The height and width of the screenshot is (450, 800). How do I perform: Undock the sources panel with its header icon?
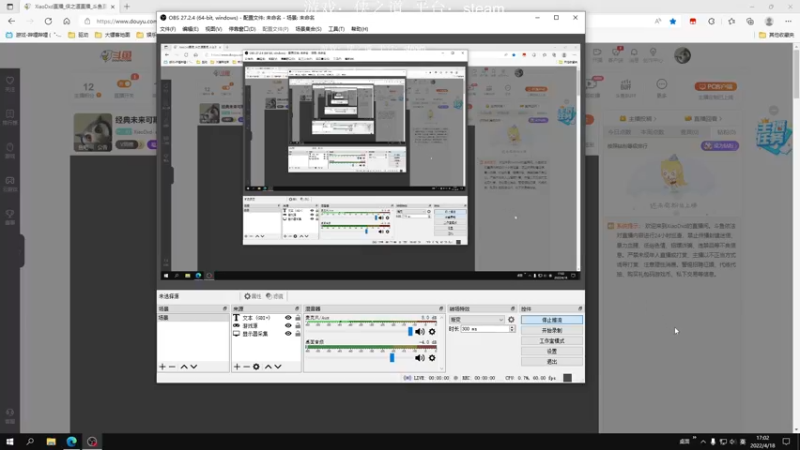(297, 309)
